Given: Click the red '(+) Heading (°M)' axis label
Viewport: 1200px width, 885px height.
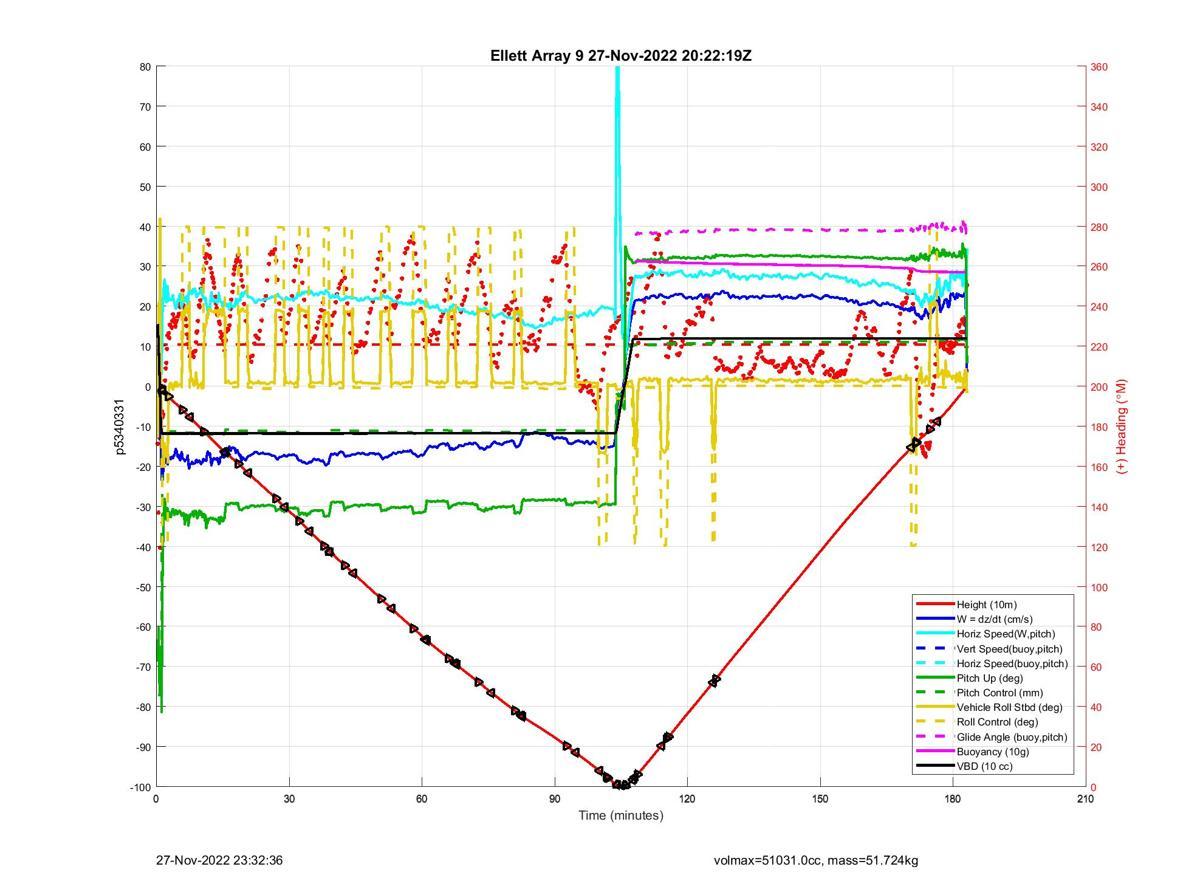Looking at the screenshot, I should click(x=1121, y=426).
